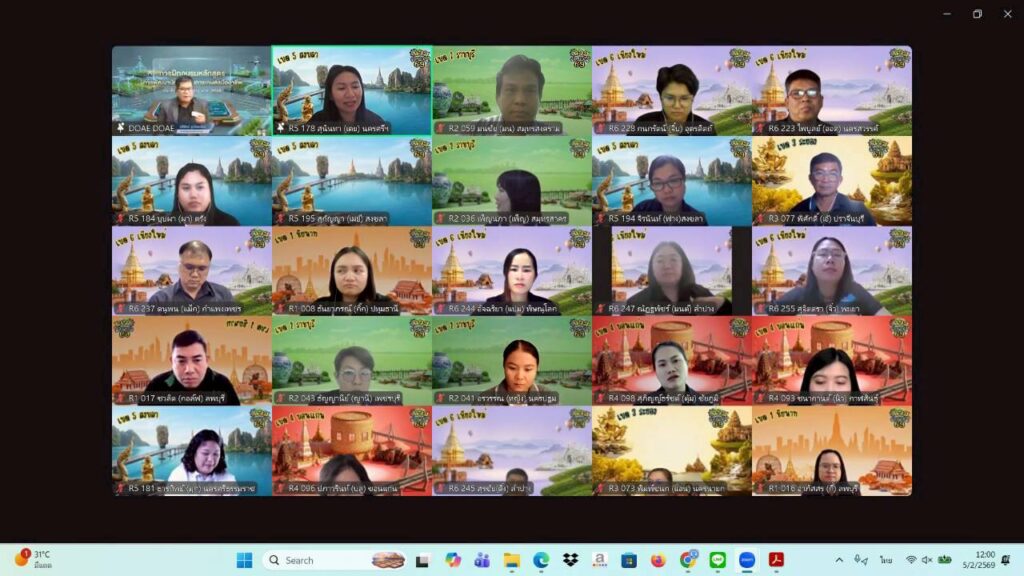The height and width of the screenshot is (576, 1024).
Task: Open Microsoft Teams taskbar icon
Action: pyautogui.click(x=482, y=560)
